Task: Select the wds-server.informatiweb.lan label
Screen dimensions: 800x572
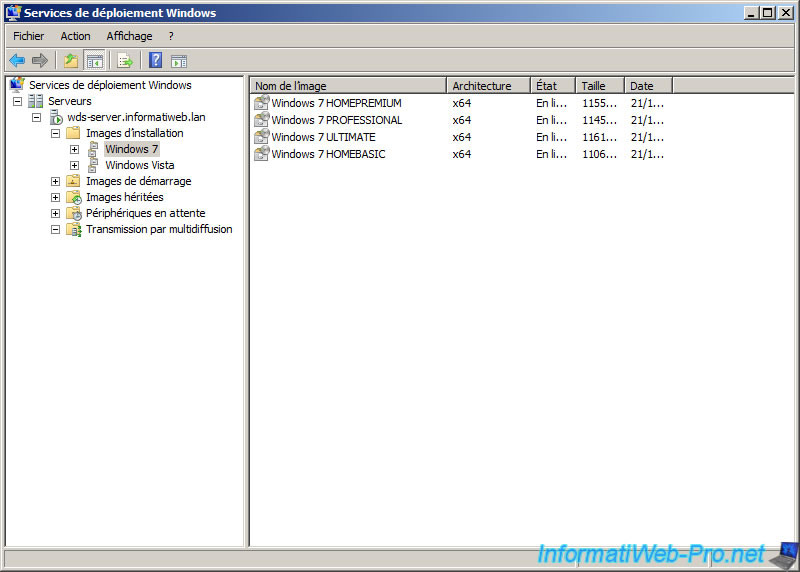Action: [x=136, y=117]
